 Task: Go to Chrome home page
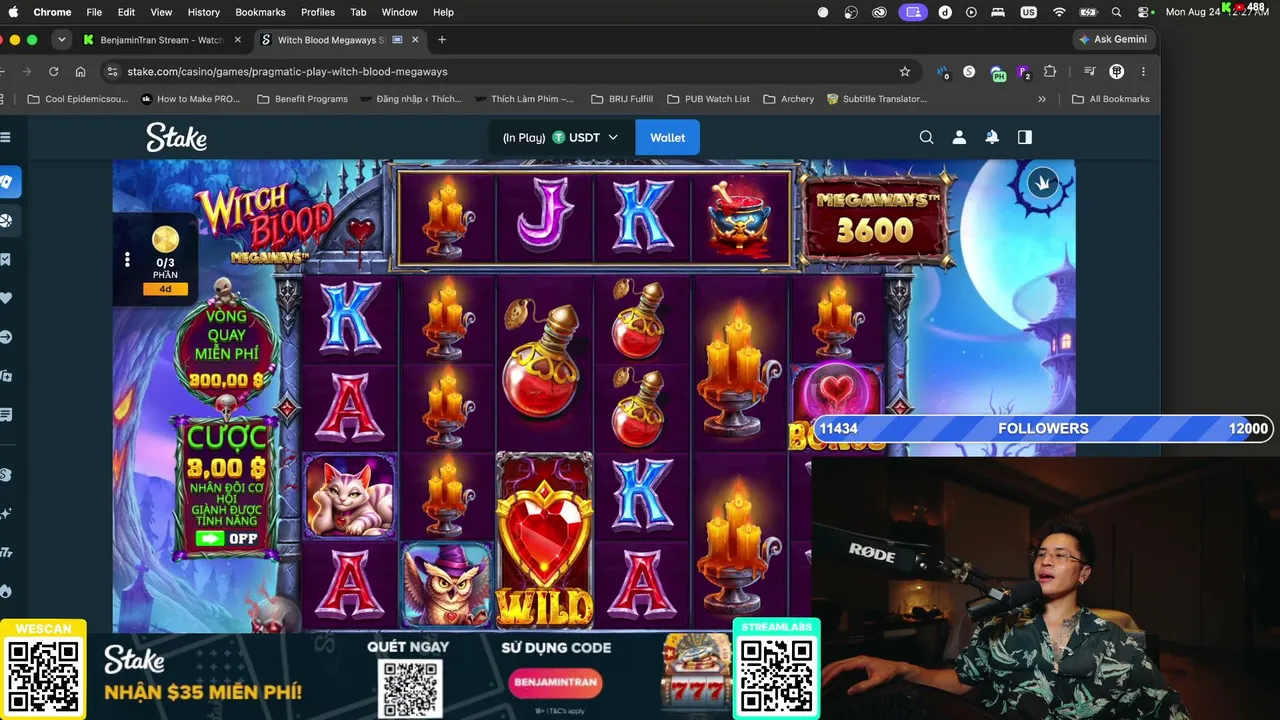(81, 72)
